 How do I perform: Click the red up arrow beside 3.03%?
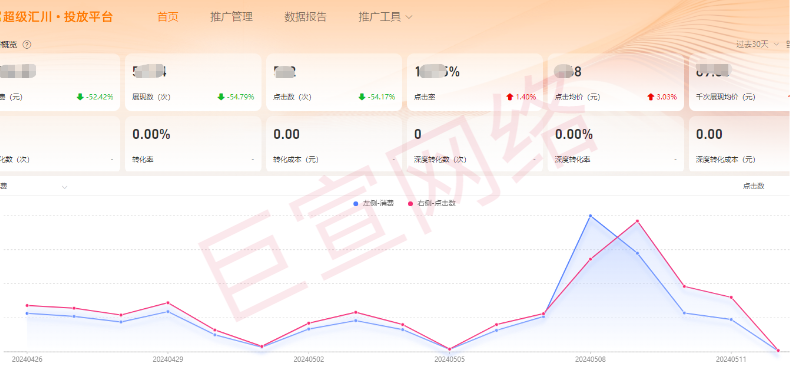point(650,97)
